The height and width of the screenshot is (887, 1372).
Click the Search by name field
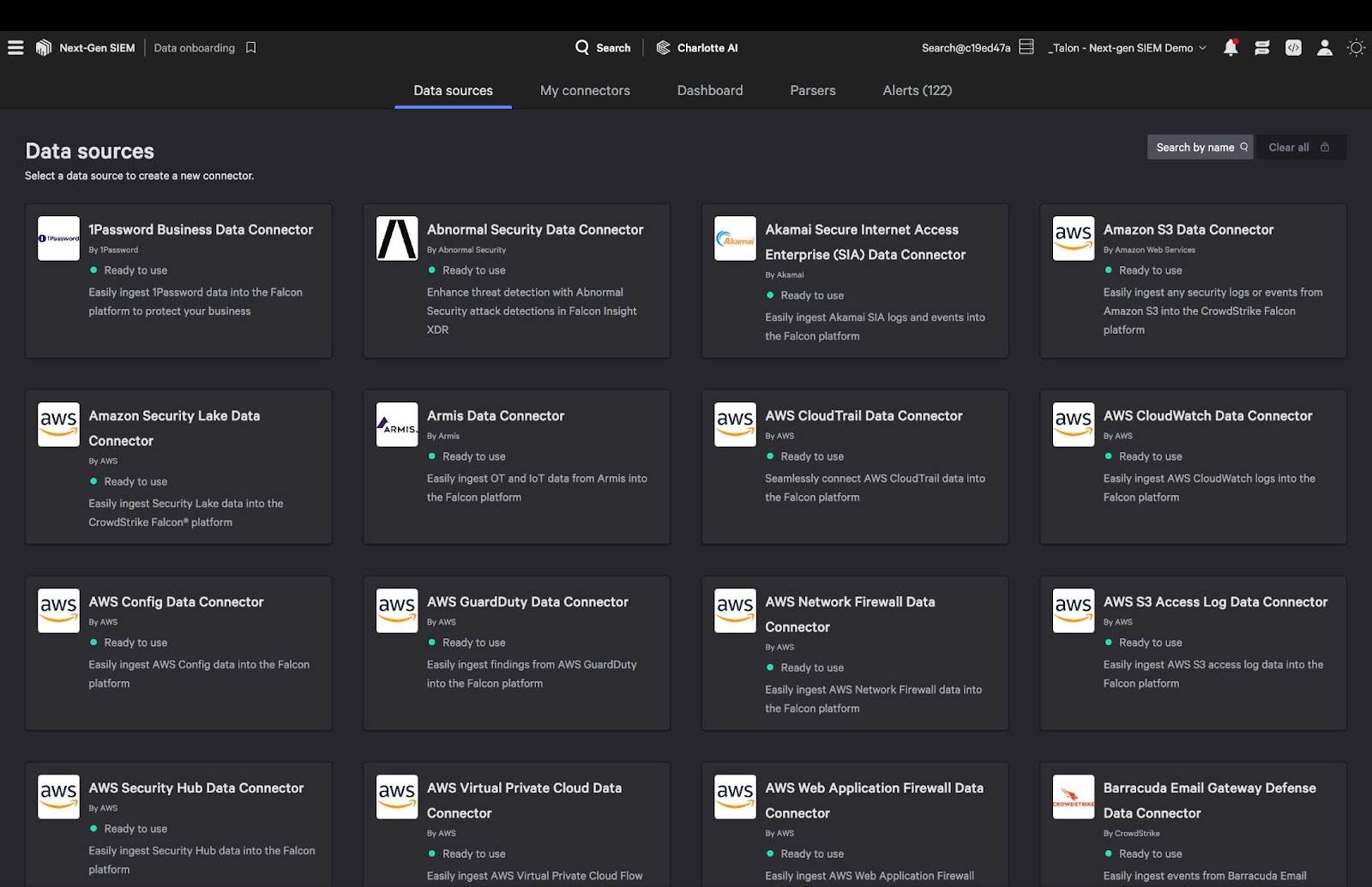pyautogui.click(x=1200, y=148)
